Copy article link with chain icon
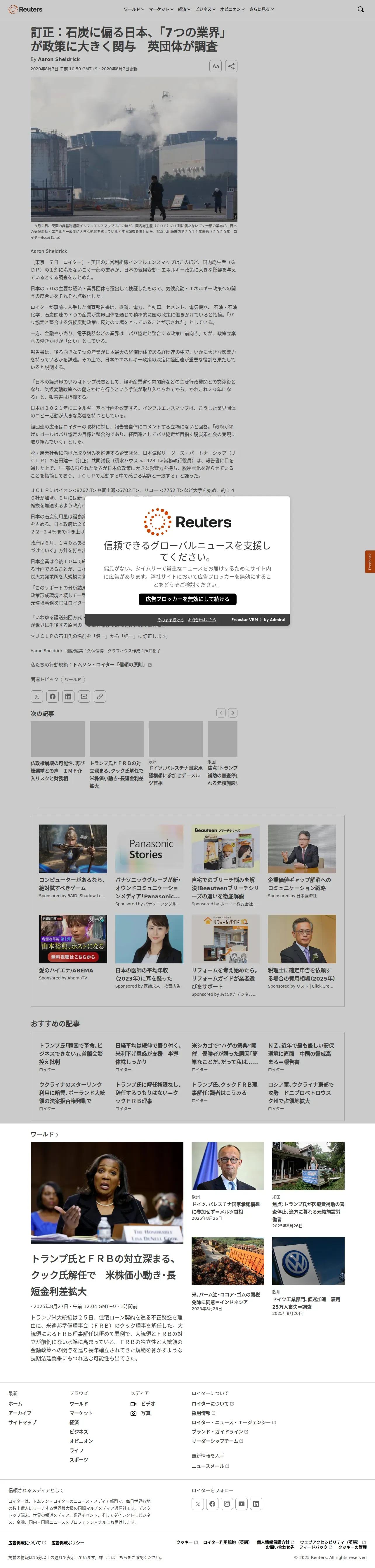This screenshot has height=1568, width=375. coord(100,696)
